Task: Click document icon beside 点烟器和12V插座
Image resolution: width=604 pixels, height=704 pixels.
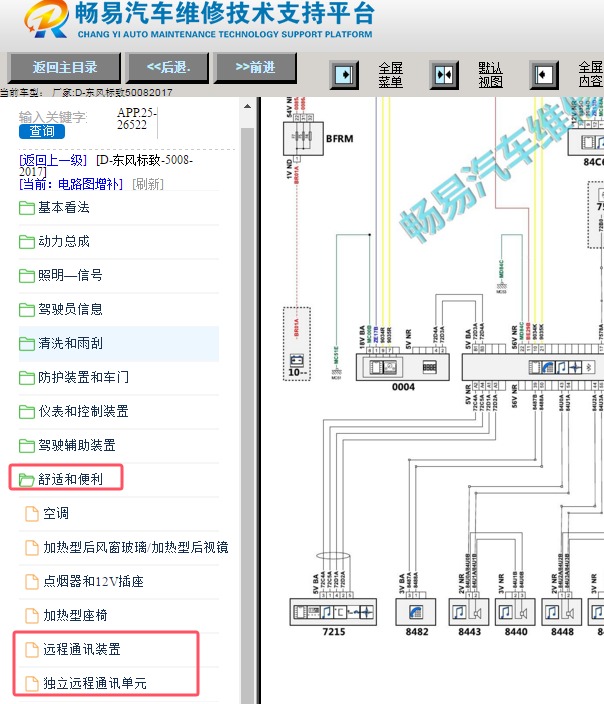Action: click(x=32, y=582)
